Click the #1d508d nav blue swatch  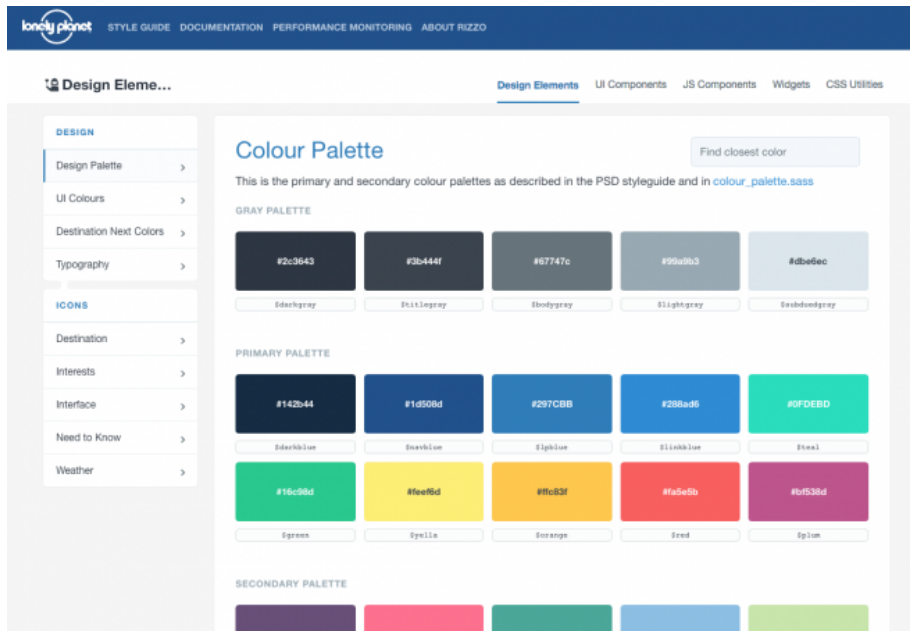pyautogui.click(x=423, y=404)
